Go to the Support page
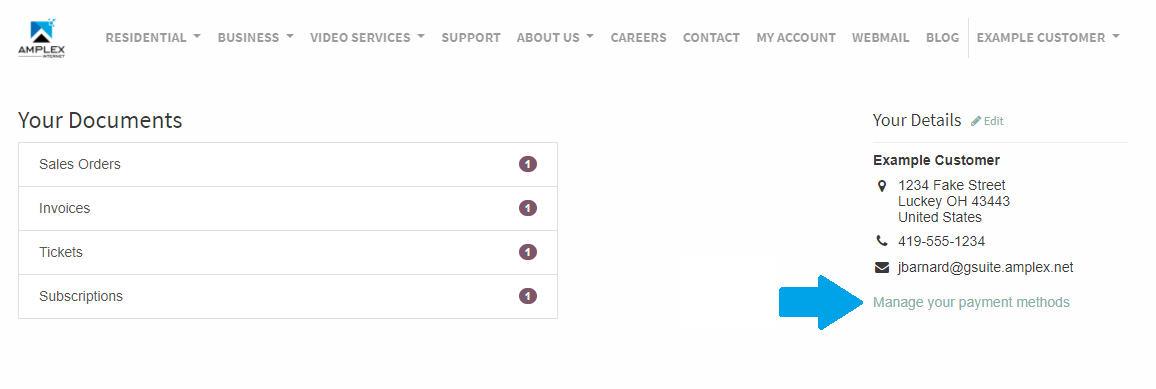 [471, 38]
